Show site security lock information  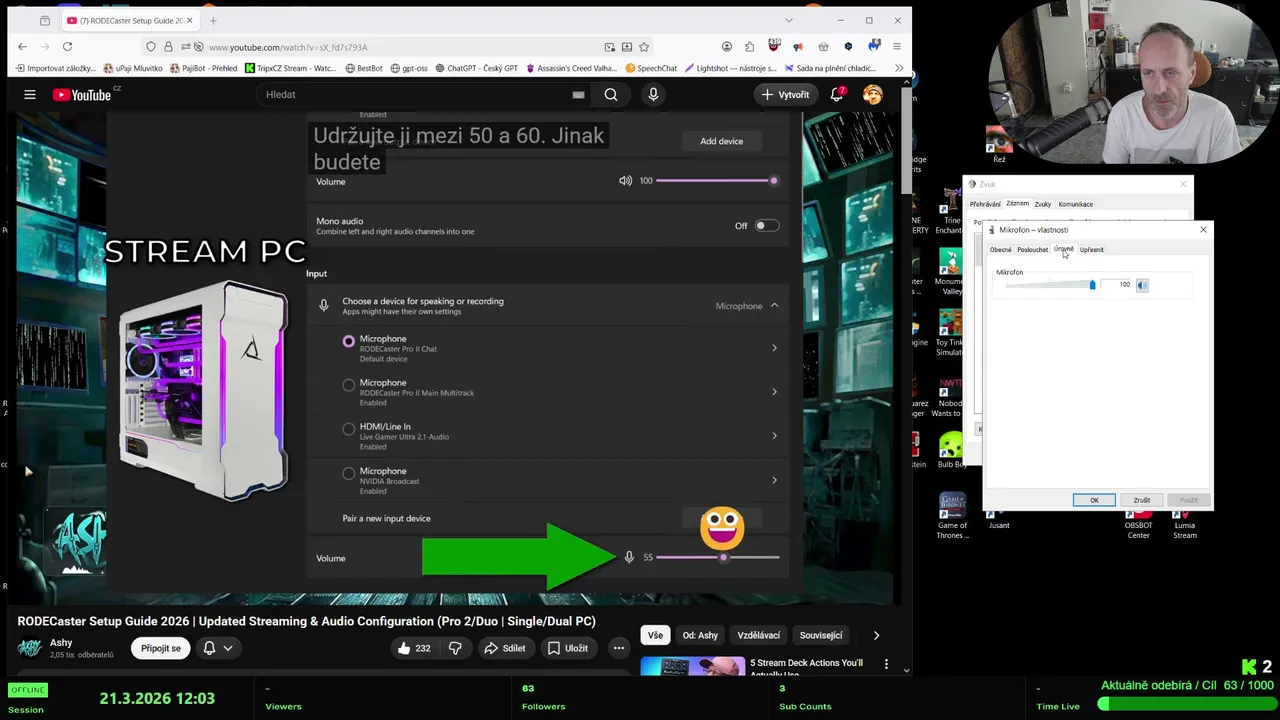point(168,47)
